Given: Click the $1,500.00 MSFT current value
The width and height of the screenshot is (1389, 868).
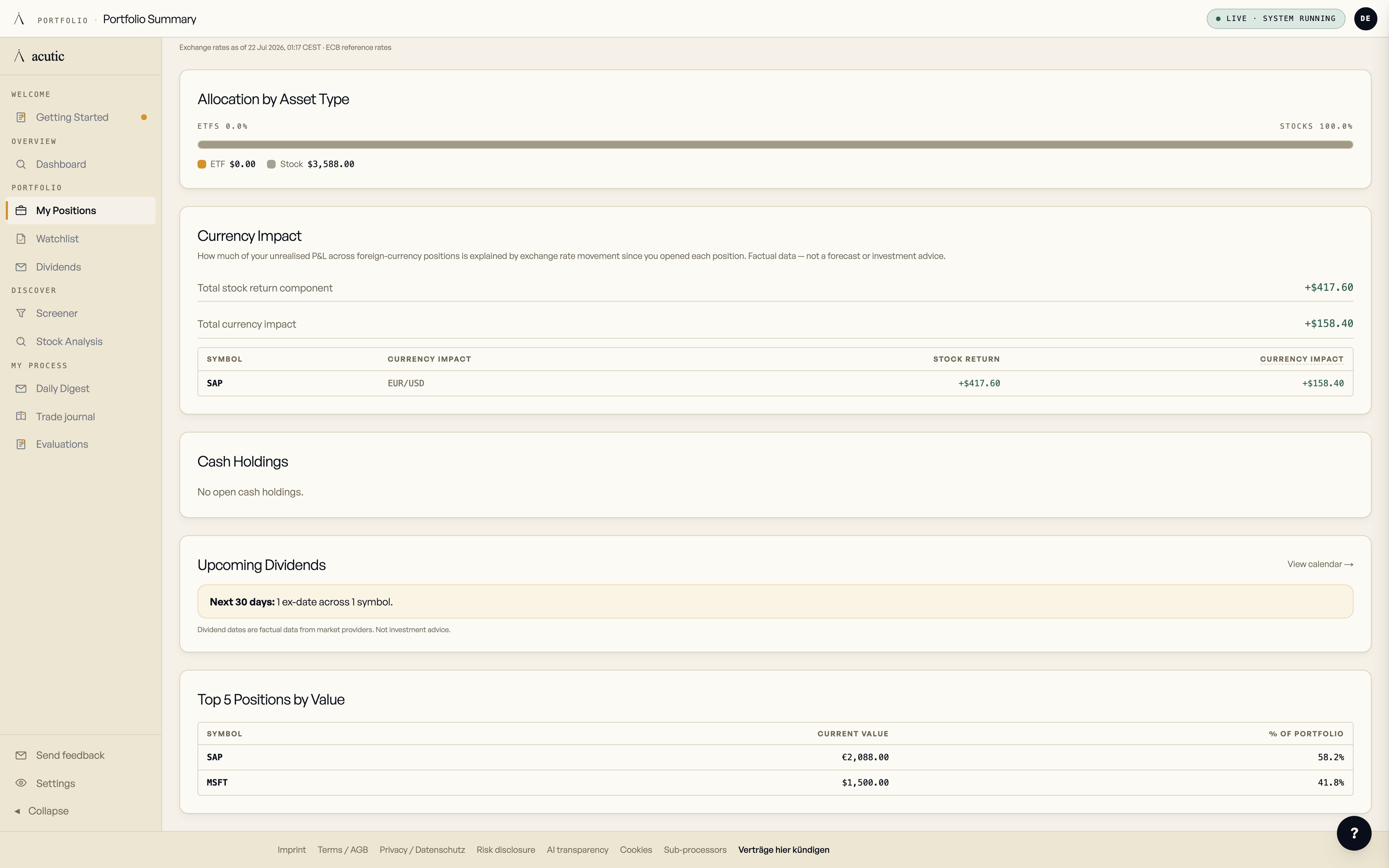Looking at the screenshot, I should [x=865, y=782].
